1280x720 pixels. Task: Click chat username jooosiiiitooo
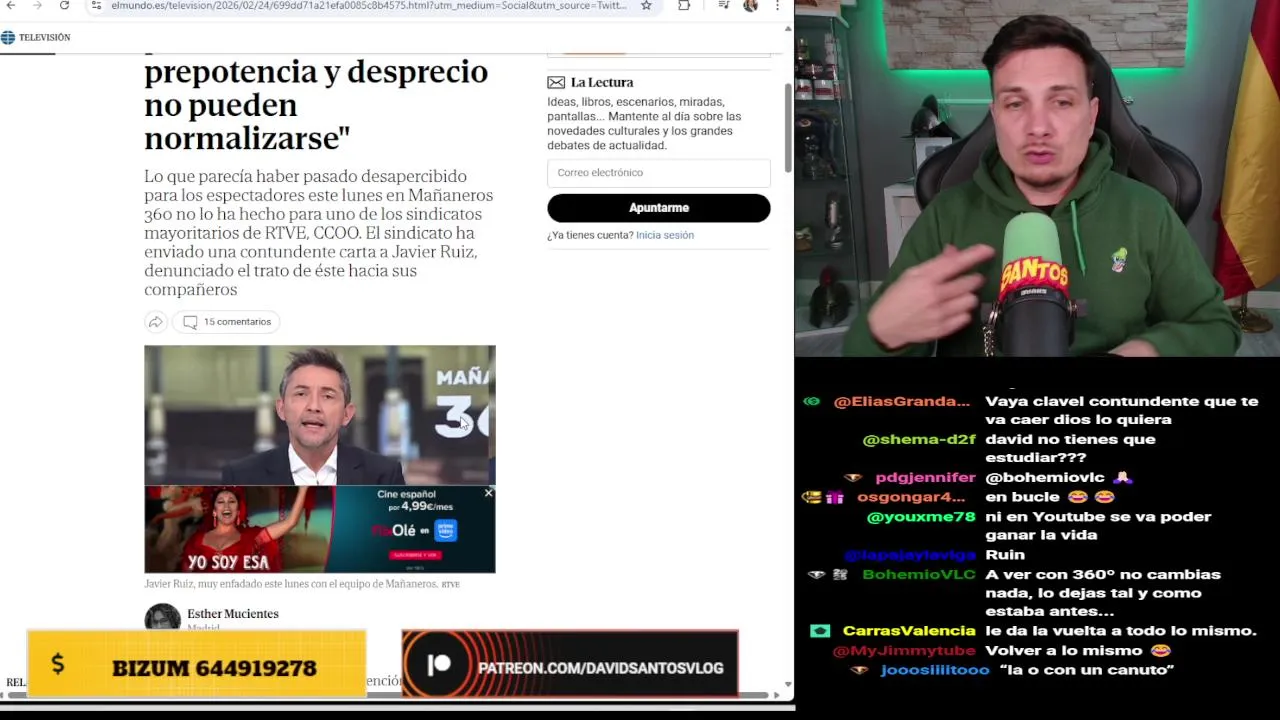click(x=935, y=670)
